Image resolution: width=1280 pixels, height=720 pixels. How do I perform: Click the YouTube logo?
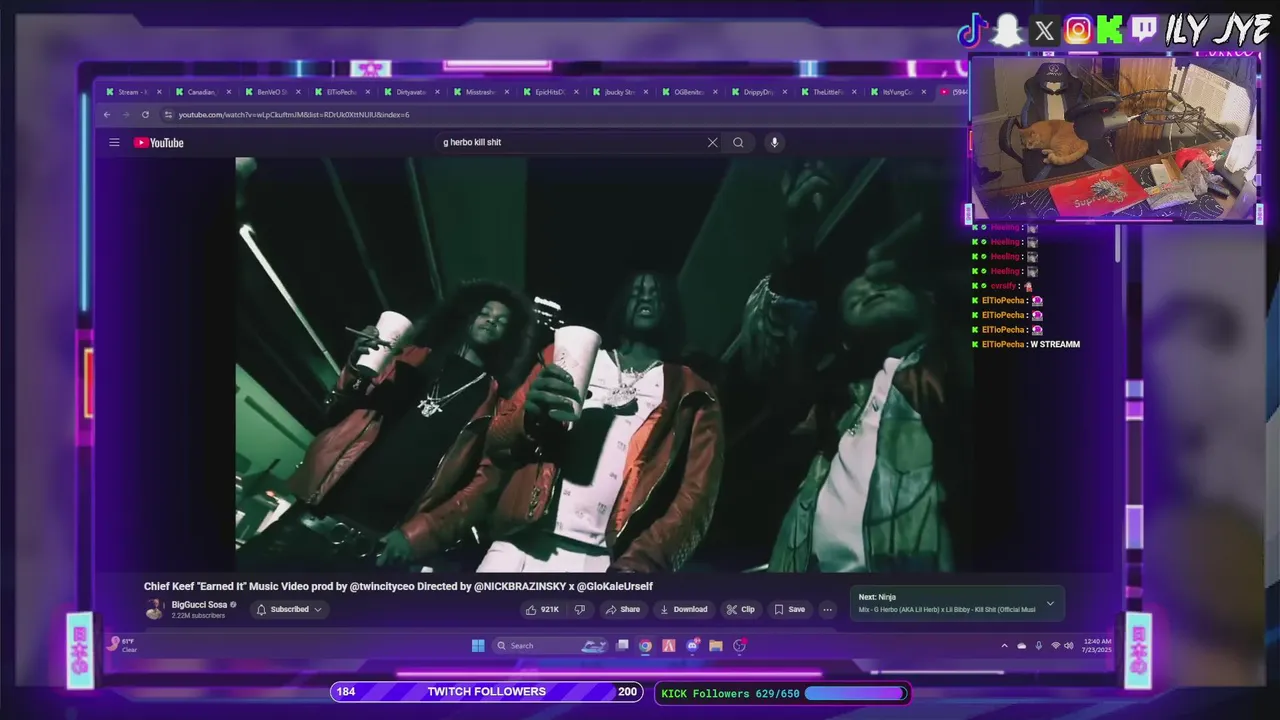tap(159, 143)
